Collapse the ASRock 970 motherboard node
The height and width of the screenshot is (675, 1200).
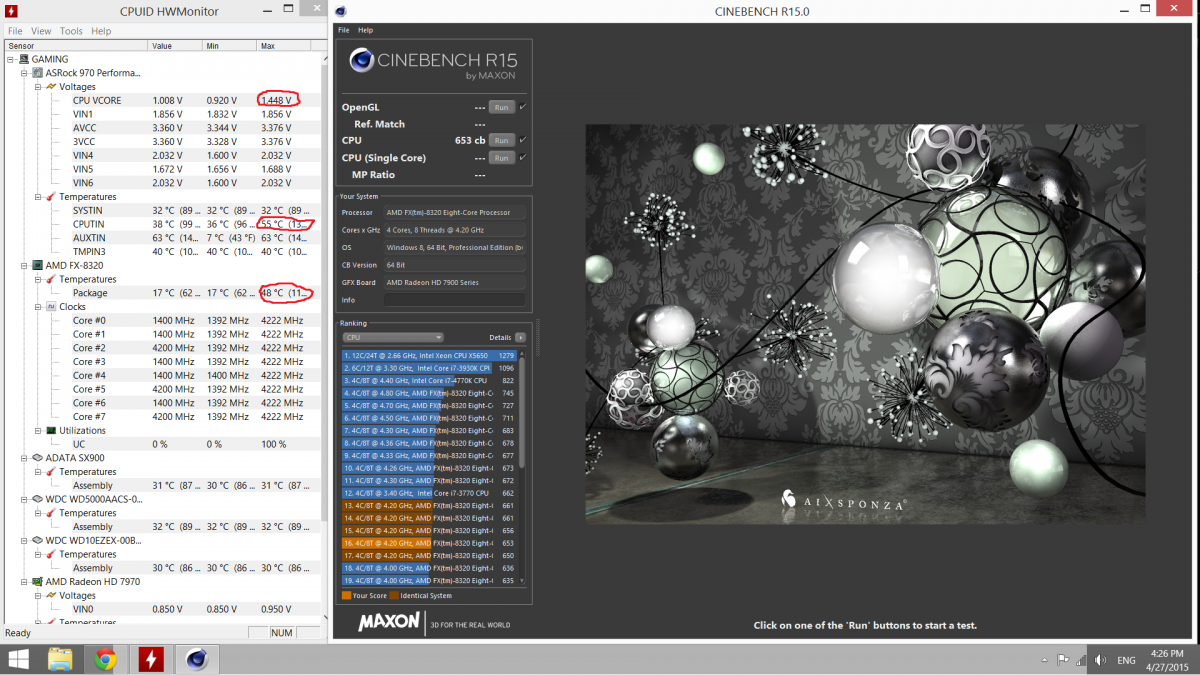[x=24, y=73]
